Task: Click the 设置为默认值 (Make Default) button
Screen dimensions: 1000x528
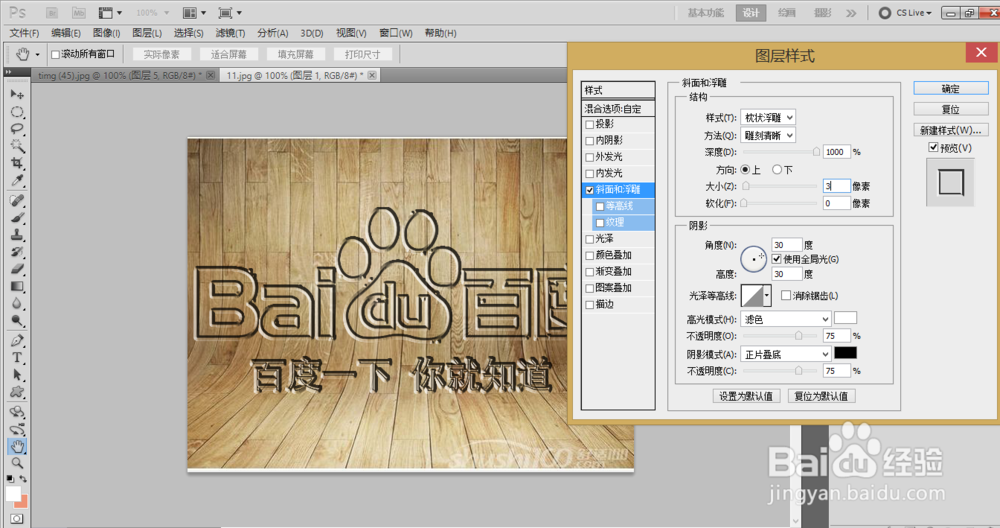Action: point(746,396)
